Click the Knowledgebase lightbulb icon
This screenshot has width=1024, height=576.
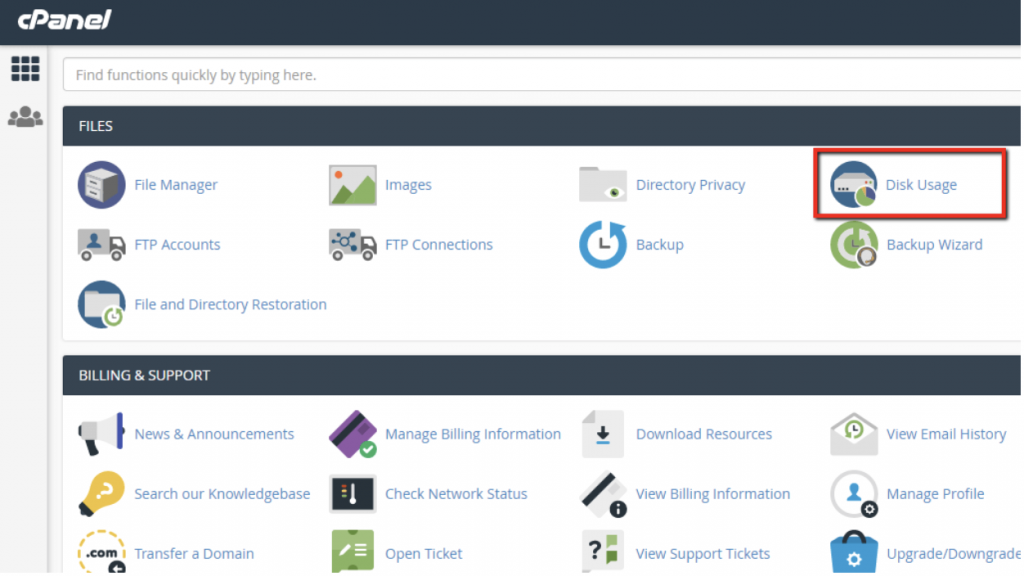101,494
